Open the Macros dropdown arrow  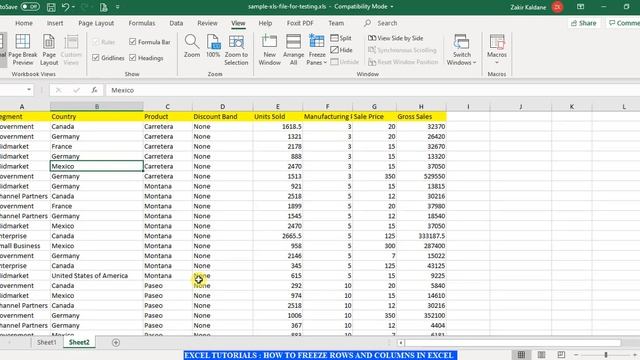(x=497, y=62)
